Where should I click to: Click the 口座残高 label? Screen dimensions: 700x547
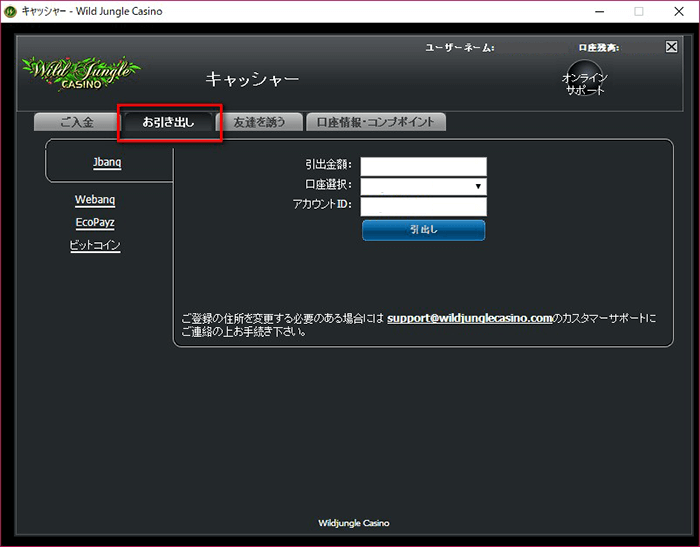point(599,47)
